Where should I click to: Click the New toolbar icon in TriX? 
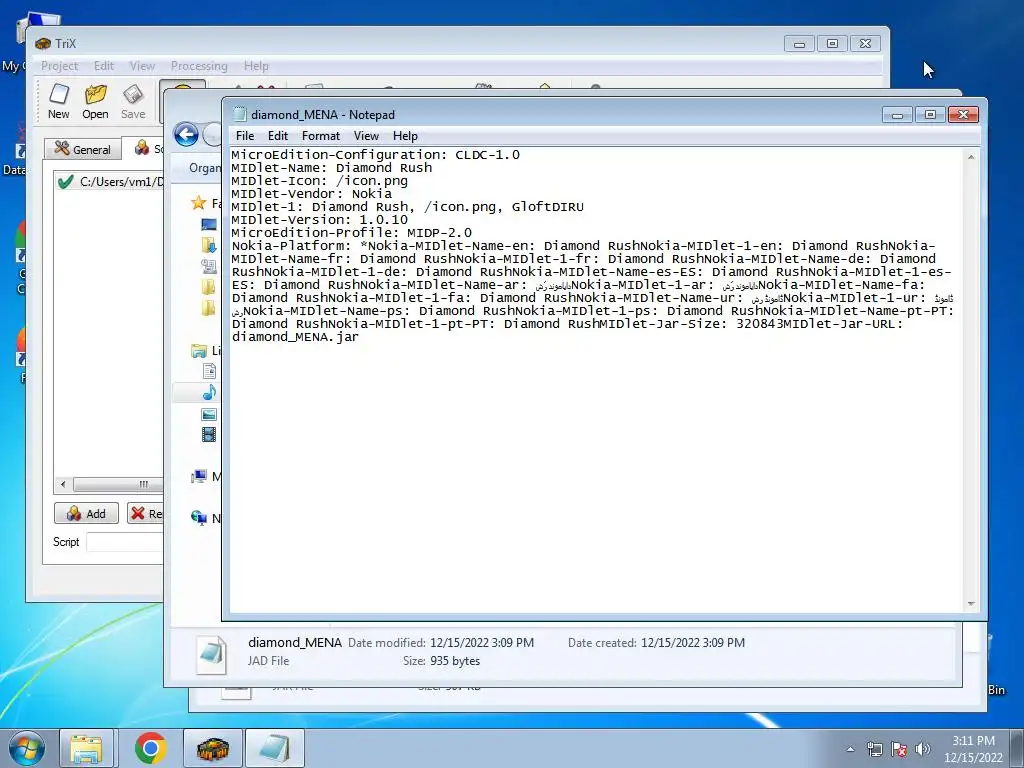59,101
